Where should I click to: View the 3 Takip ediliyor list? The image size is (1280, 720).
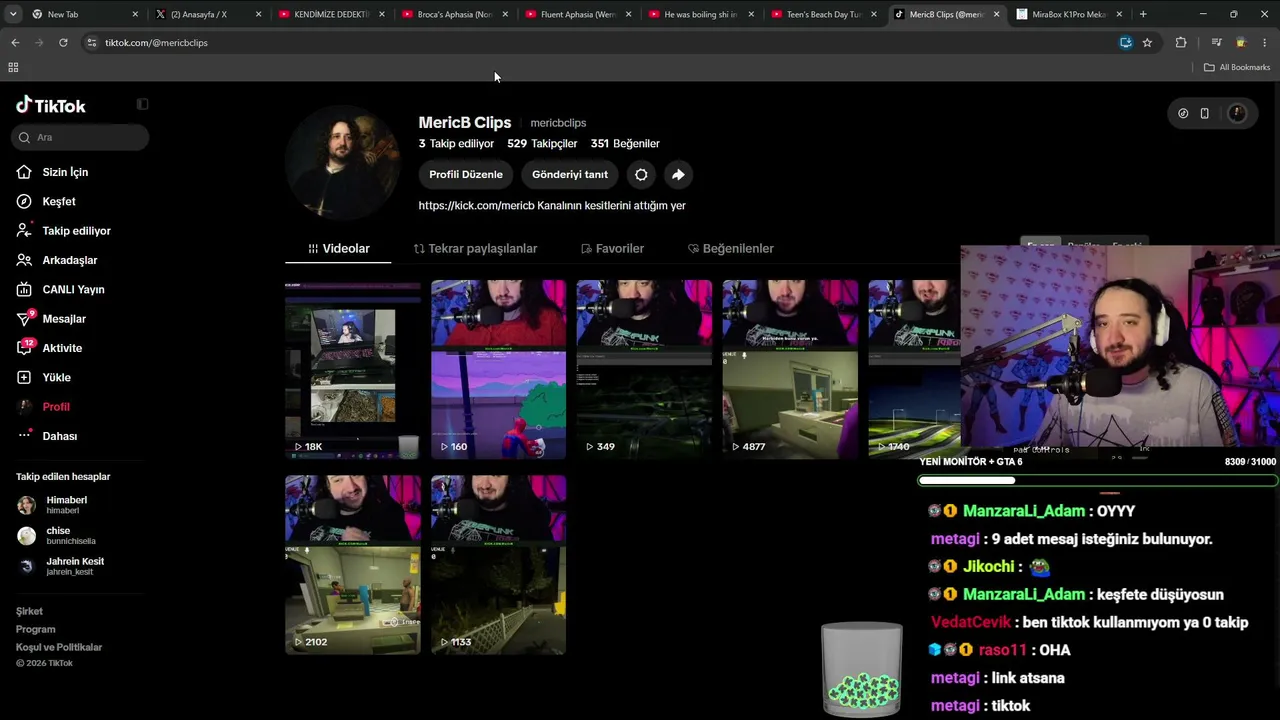click(x=456, y=144)
